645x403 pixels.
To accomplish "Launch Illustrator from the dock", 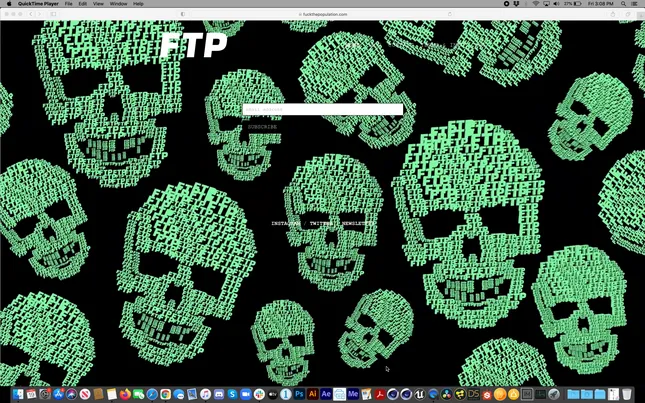I will [x=313, y=394].
